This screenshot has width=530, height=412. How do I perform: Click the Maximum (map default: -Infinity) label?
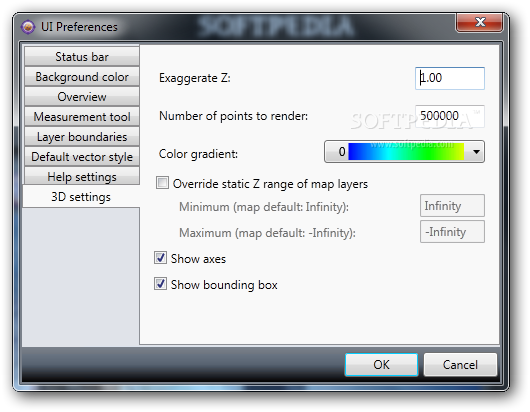[x=267, y=233]
